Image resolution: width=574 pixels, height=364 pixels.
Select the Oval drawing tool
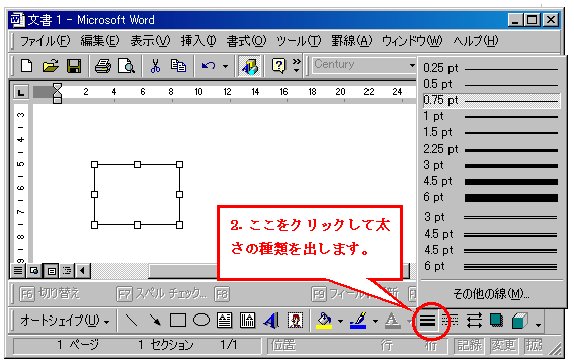tap(201, 320)
